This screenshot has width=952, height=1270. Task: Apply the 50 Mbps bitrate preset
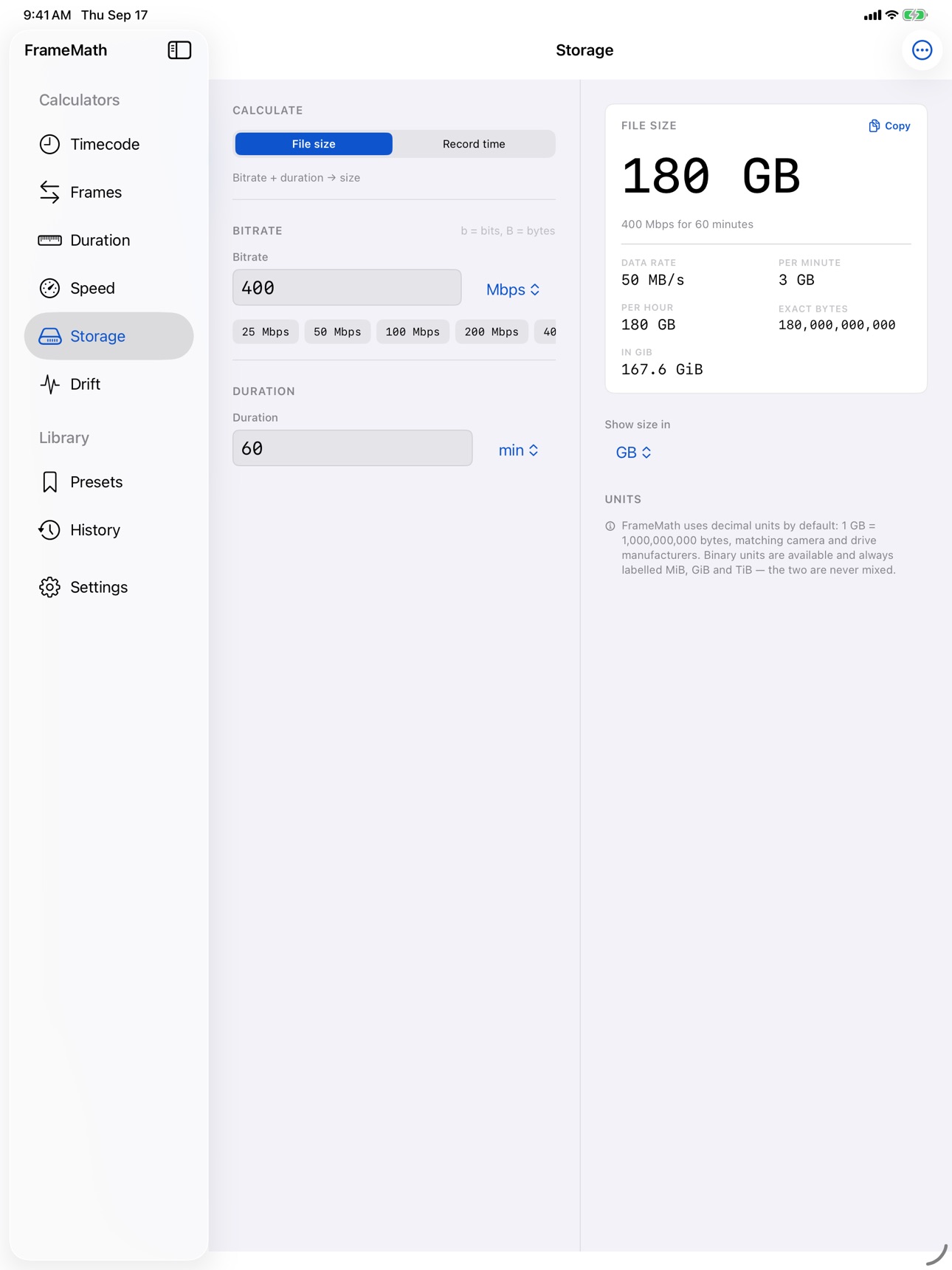coord(337,332)
